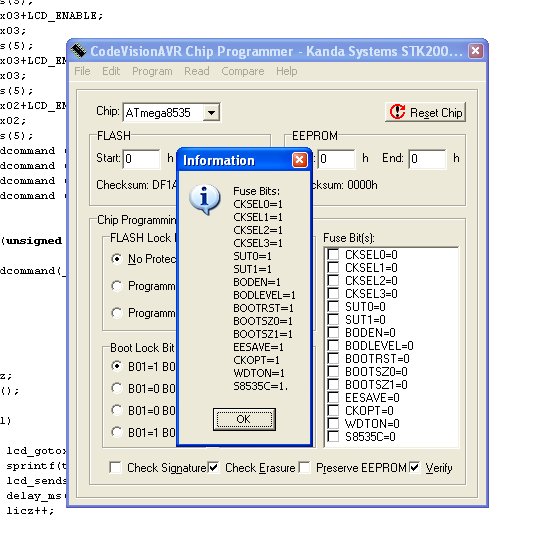This screenshot has height=541, width=549.
Task: Tick the BOOTSZ0=0 fuse bit checkbox
Action: tap(333, 371)
